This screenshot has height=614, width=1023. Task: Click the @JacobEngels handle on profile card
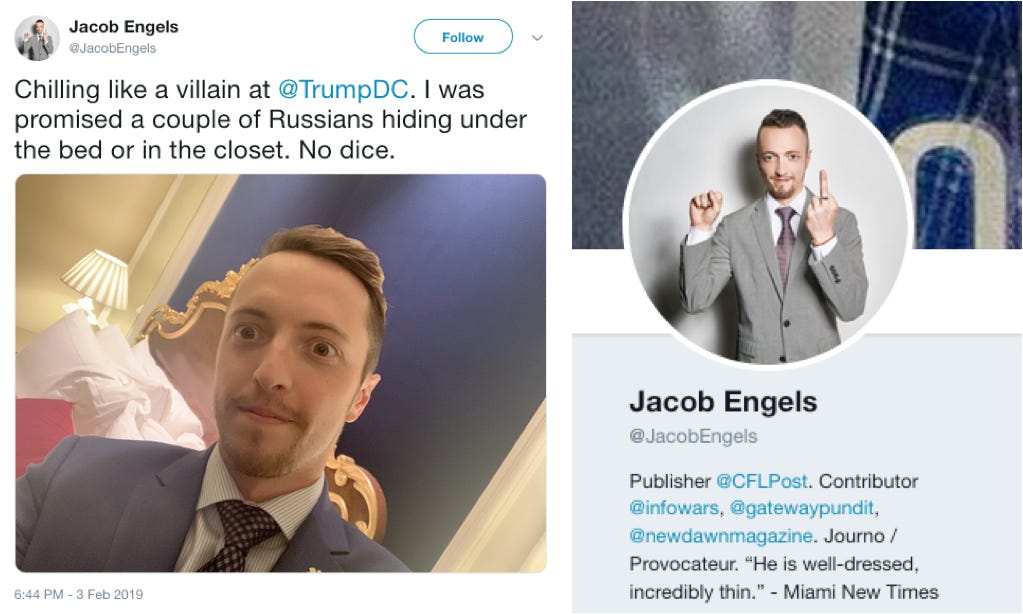[693, 436]
